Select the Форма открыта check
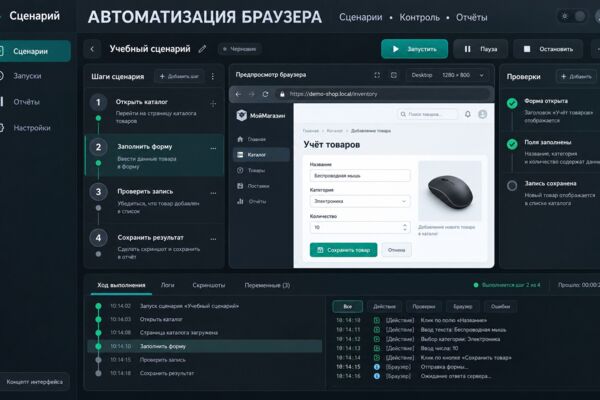The height and width of the screenshot is (400, 600). point(551,111)
